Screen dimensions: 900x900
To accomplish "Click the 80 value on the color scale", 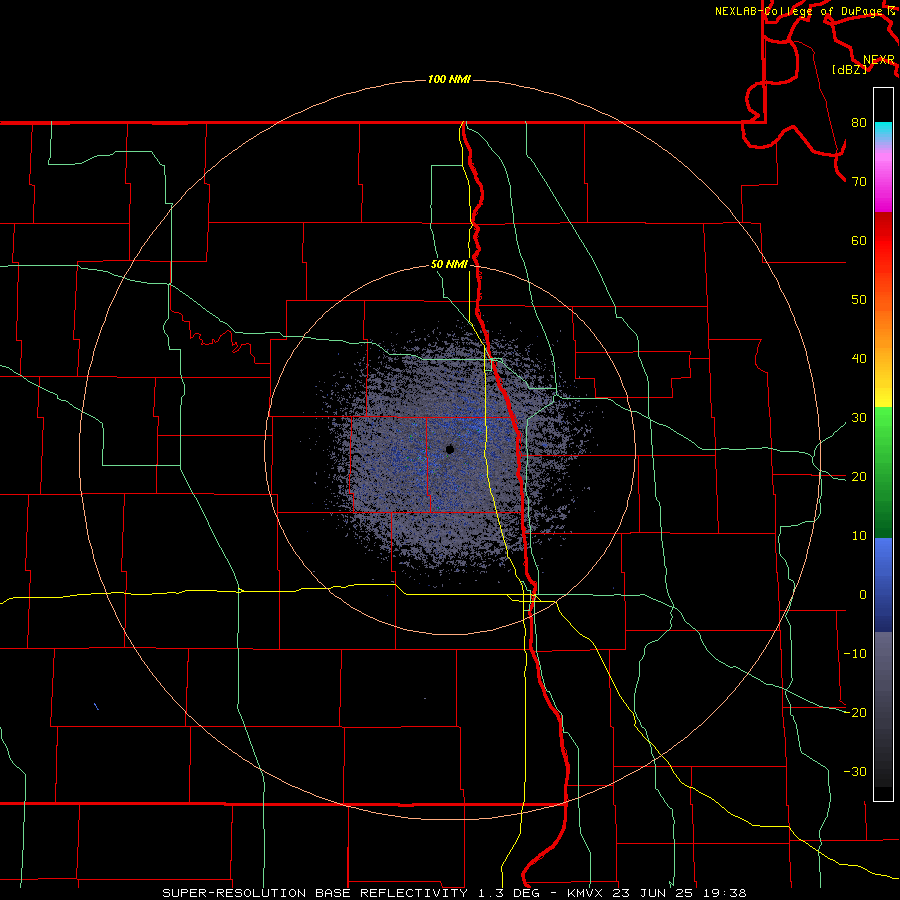I will point(859,123).
